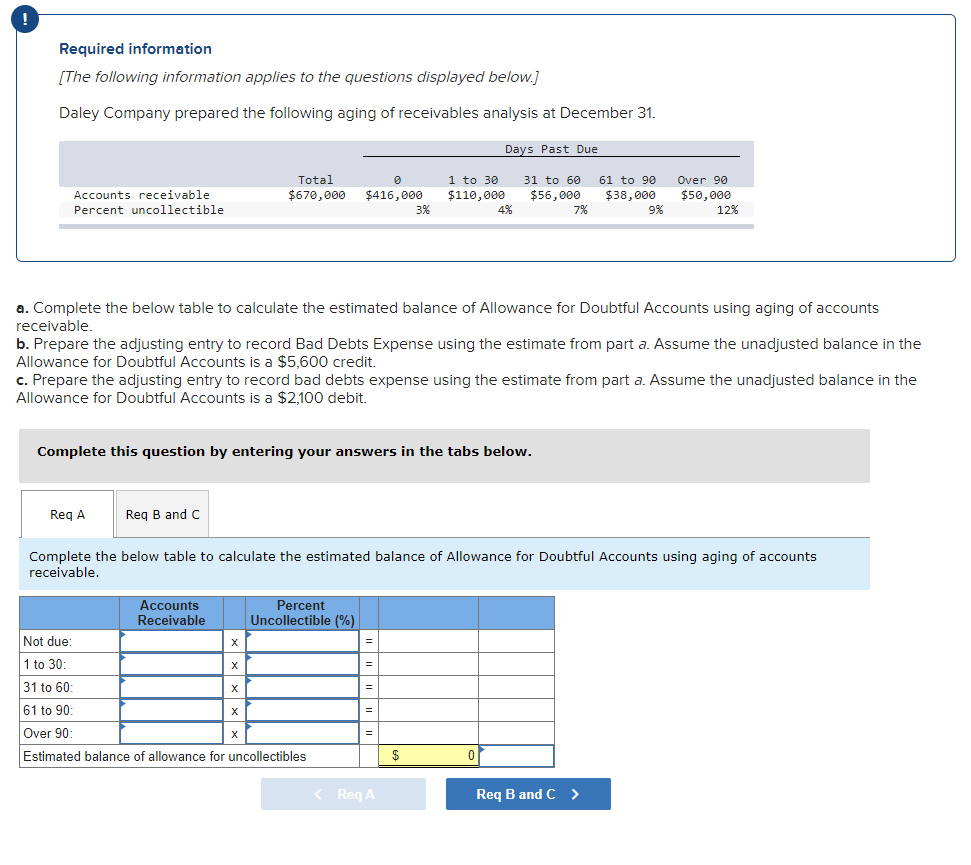Click the '$38,000' amount under 61 to 90
The width and height of the screenshot is (971, 865).
pyautogui.click(x=630, y=195)
